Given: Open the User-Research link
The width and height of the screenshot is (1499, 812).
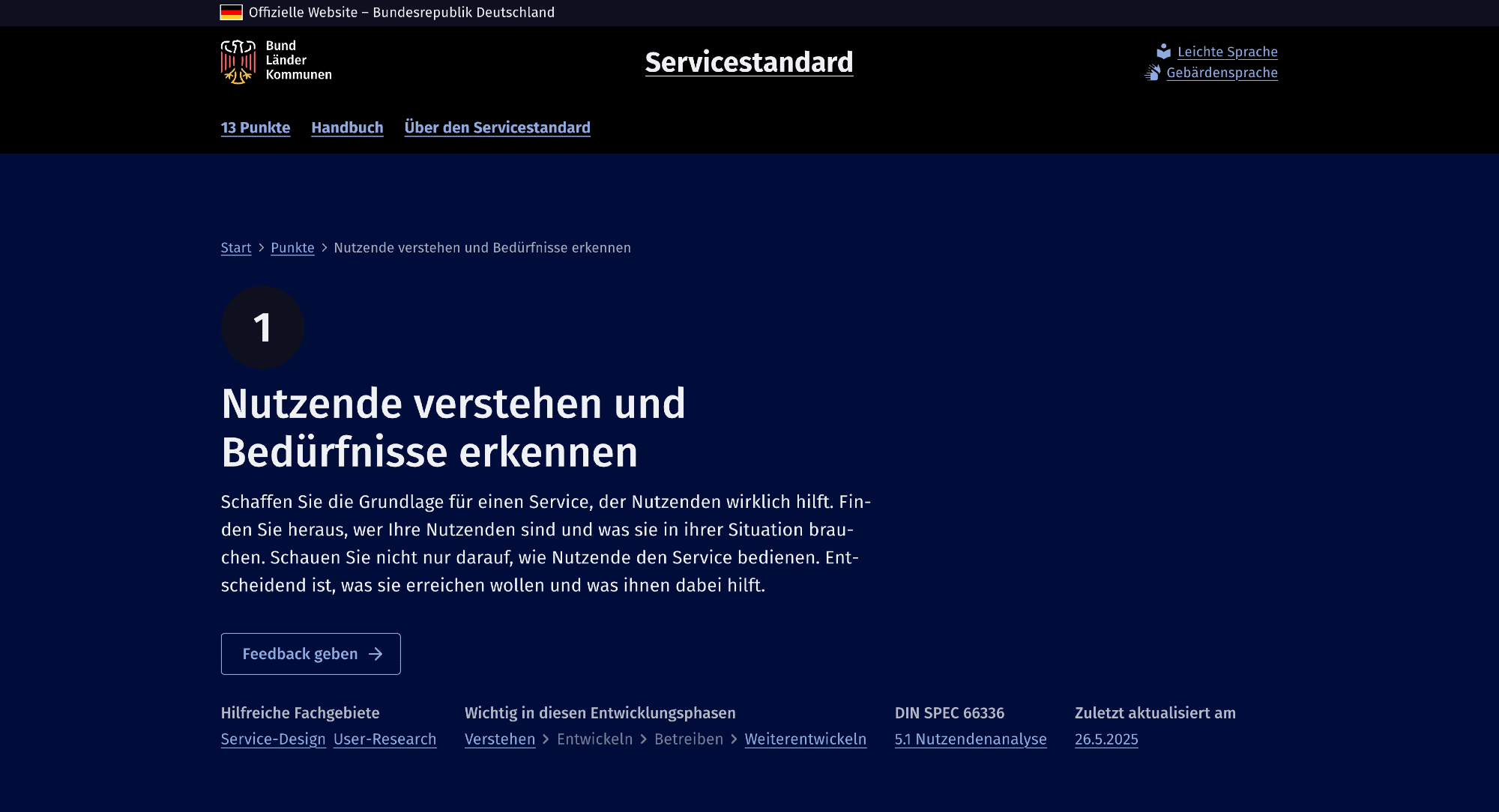Looking at the screenshot, I should pyautogui.click(x=384, y=739).
